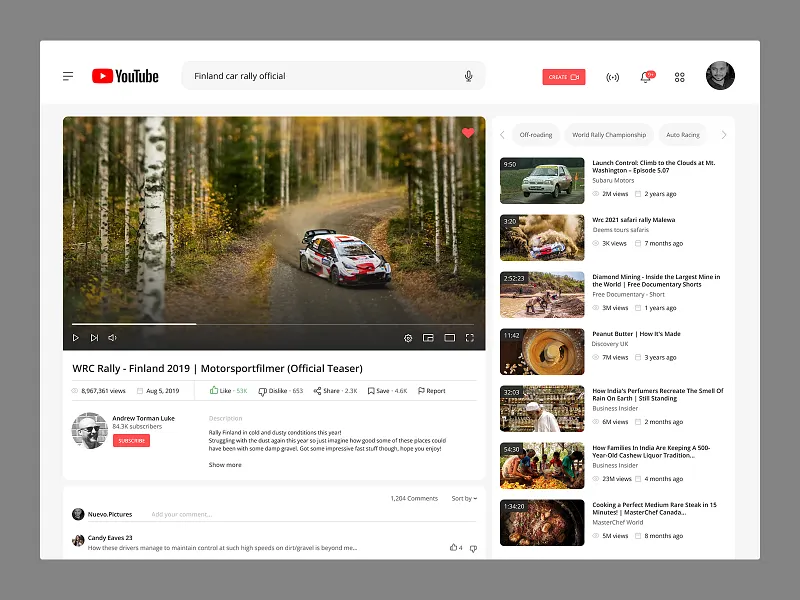Viewport: 800px width, 600px height.
Task: Enter fullscreen on the video player
Action: point(471,338)
